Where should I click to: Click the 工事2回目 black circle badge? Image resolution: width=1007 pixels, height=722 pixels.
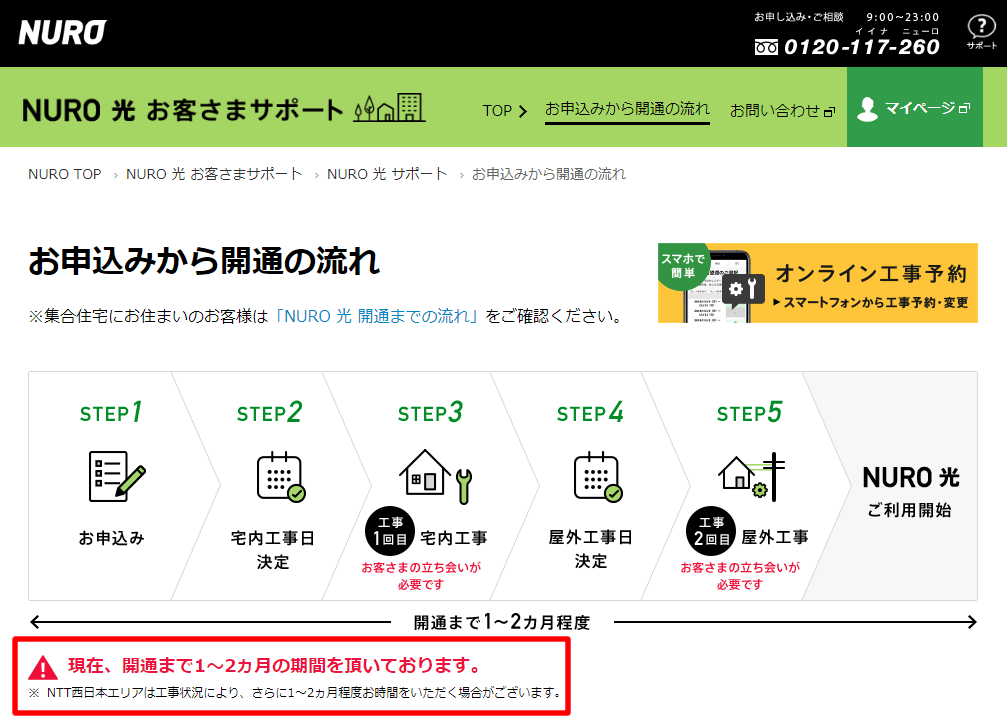711,532
